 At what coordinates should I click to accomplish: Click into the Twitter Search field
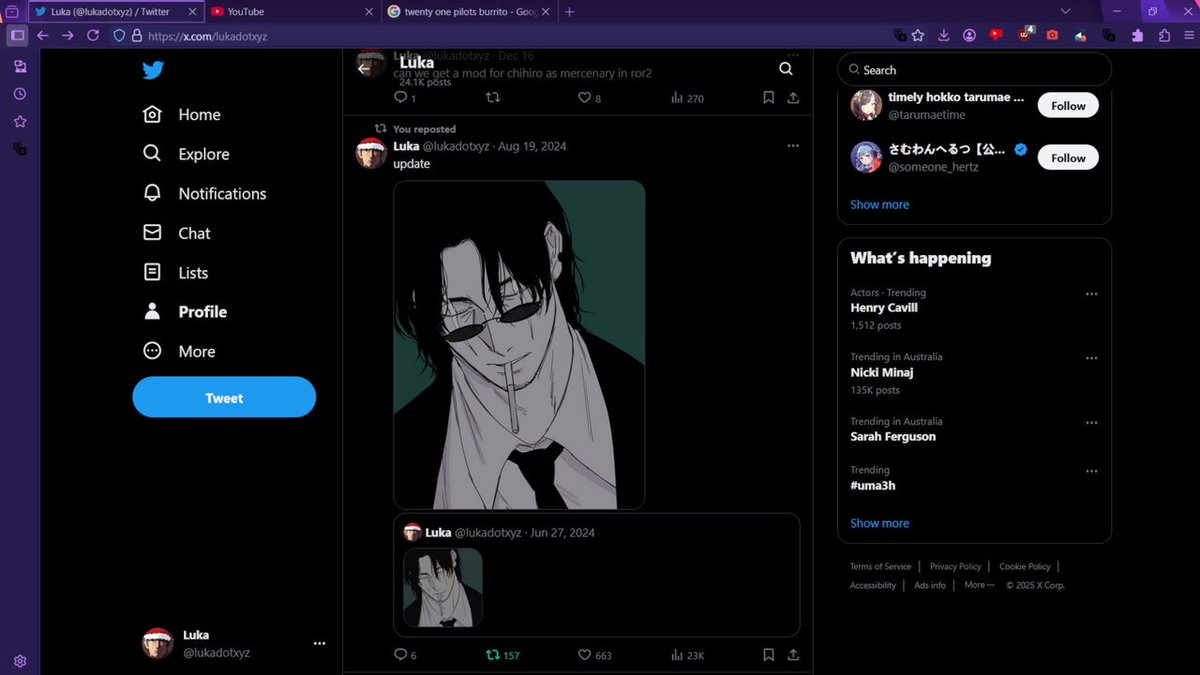pyautogui.click(x=974, y=70)
